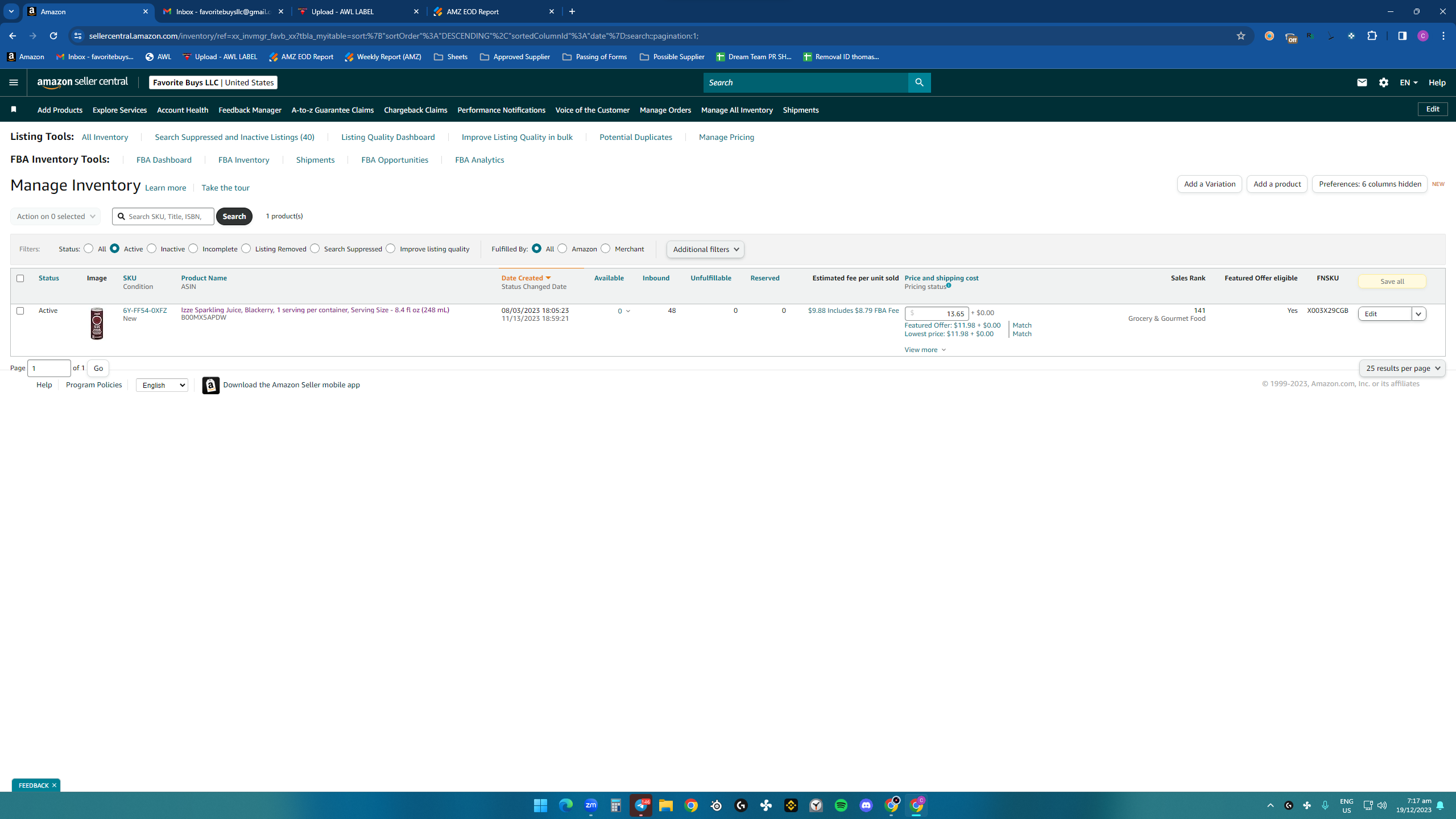The width and height of the screenshot is (1456, 819).
Task: Open the FBA Dashboard link
Action: [x=164, y=160]
